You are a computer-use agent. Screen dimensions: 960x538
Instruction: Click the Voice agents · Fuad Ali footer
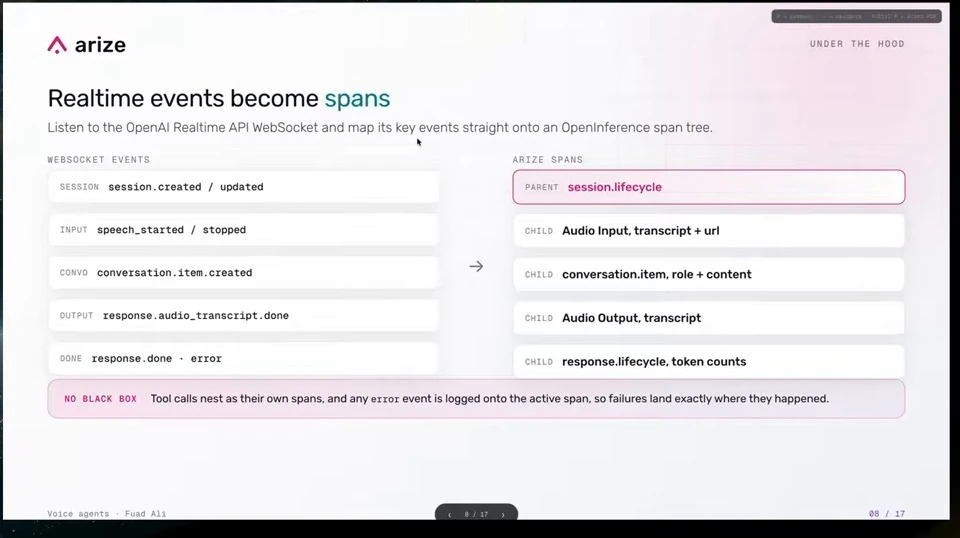107,514
